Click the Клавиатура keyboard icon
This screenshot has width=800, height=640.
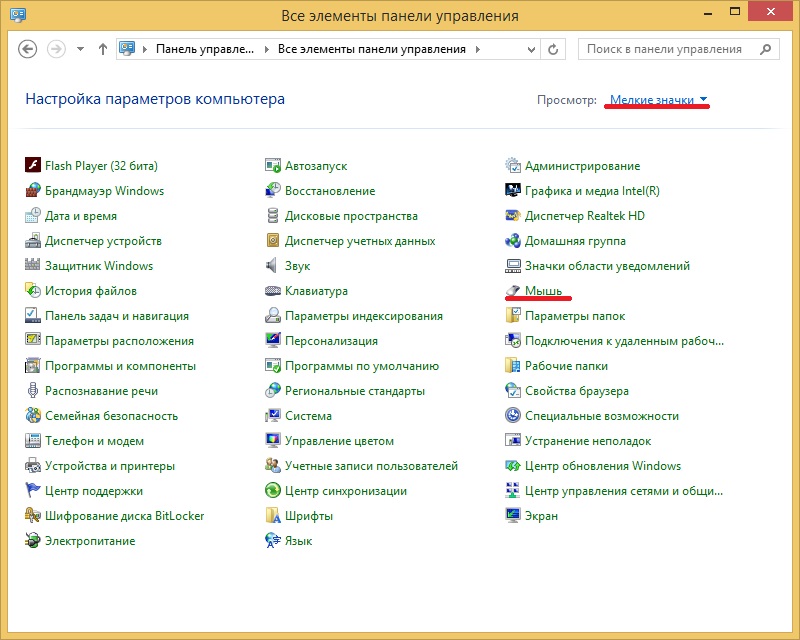tap(273, 290)
